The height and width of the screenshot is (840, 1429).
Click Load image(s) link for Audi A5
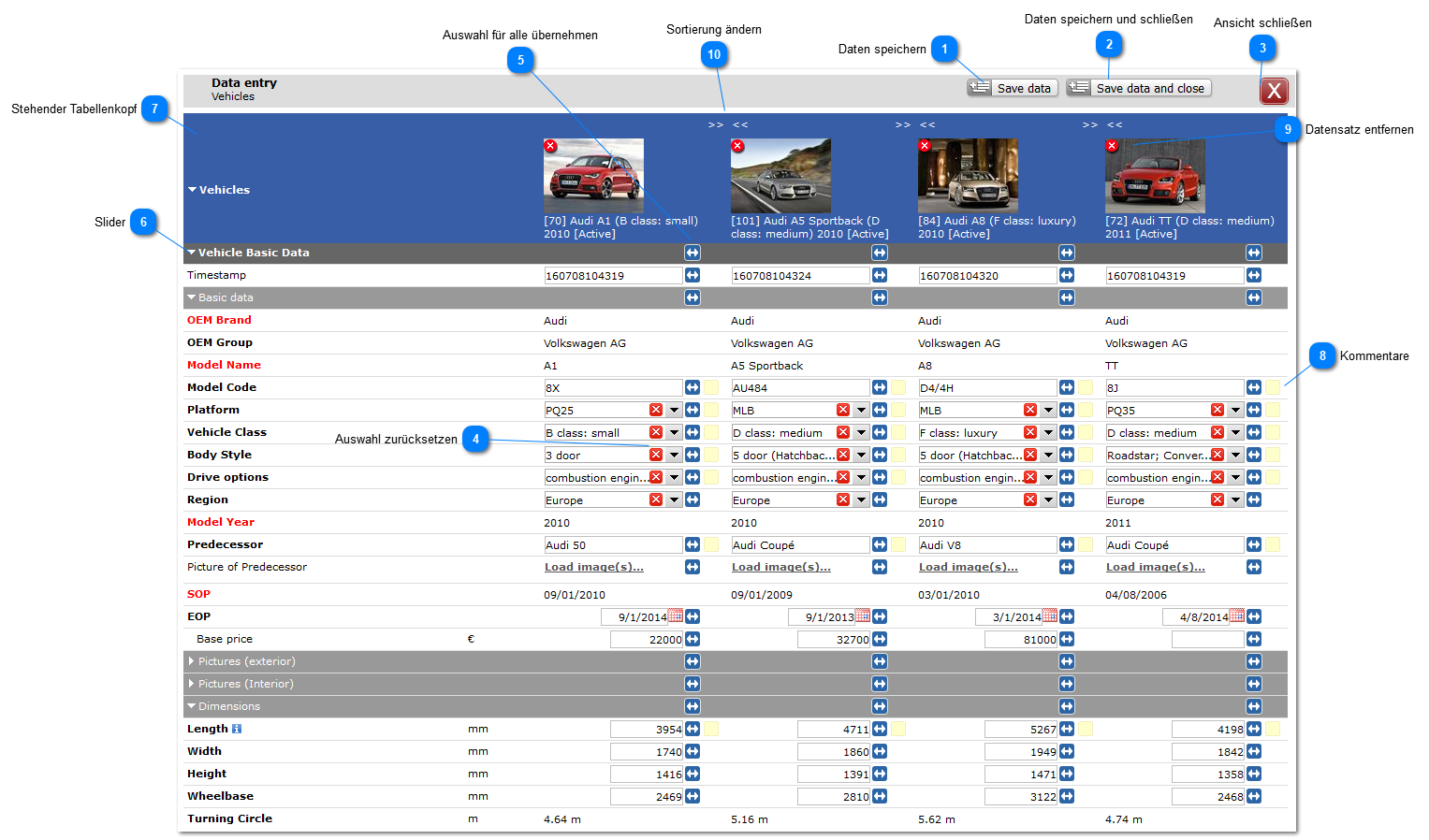[x=781, y=567]
